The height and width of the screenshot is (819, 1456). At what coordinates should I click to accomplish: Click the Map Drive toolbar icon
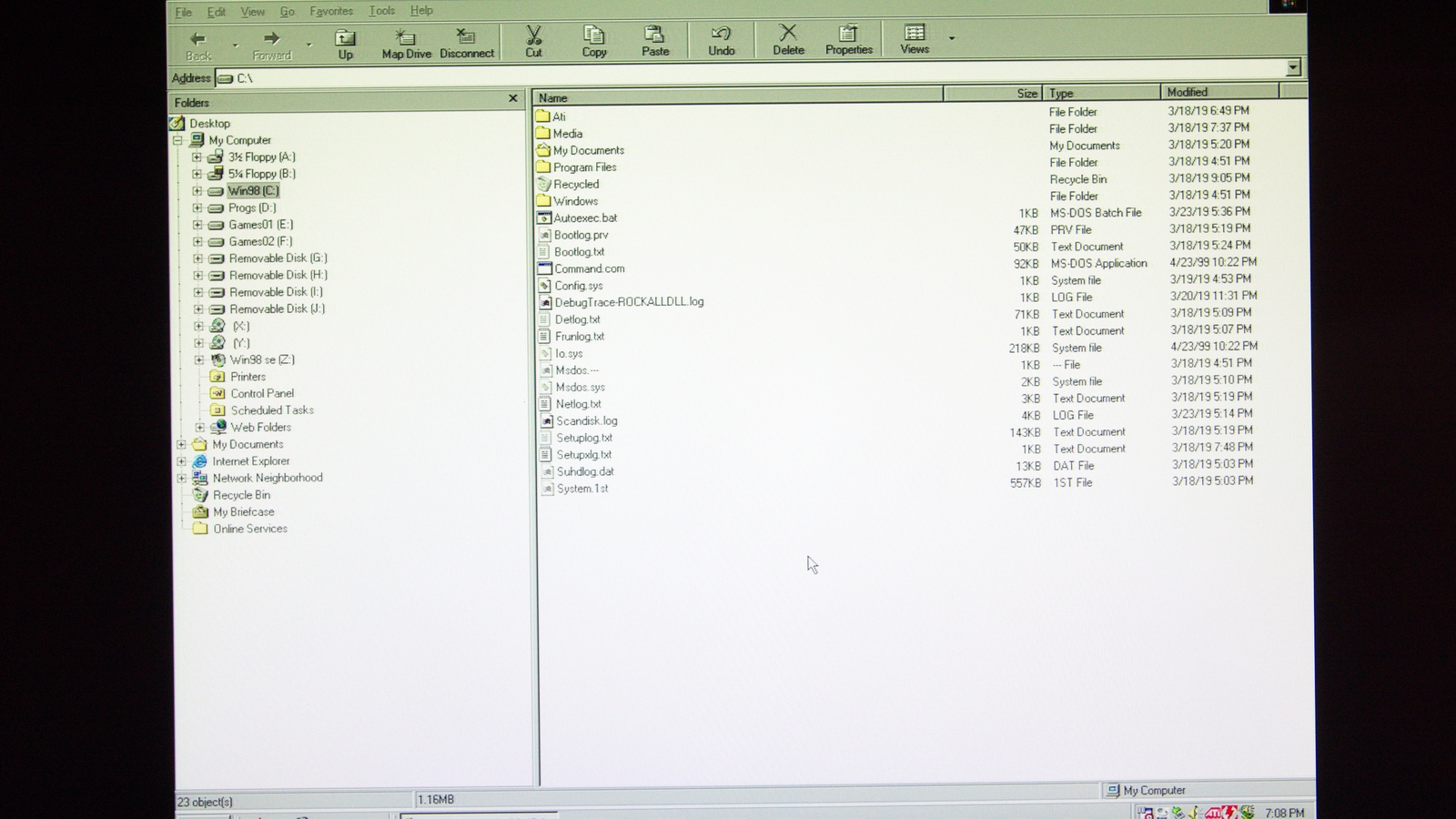tap(406, 36)
